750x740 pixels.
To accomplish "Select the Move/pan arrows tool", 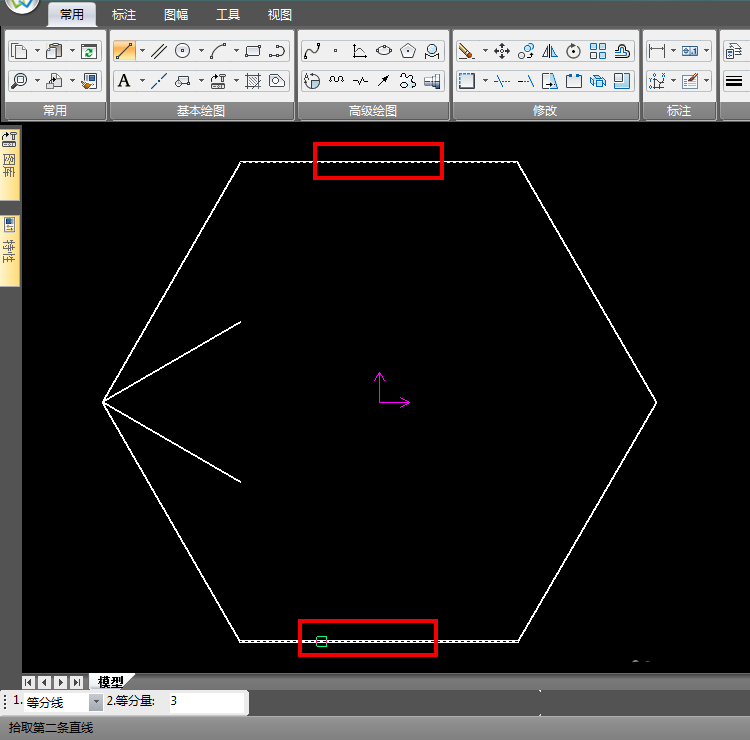I will click(x=502, y=51).
